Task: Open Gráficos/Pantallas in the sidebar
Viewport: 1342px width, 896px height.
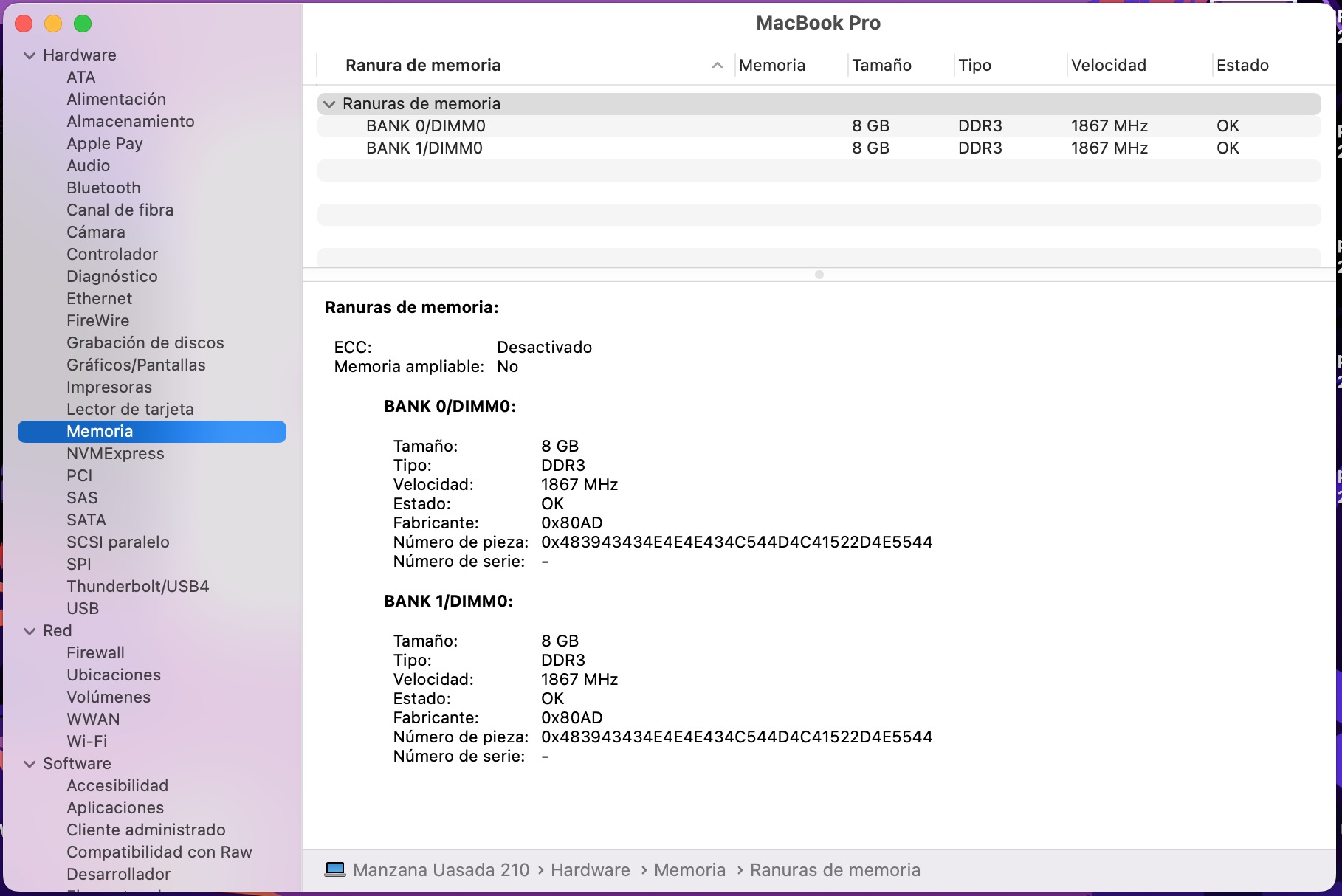Action: click(x=136, y=365)
